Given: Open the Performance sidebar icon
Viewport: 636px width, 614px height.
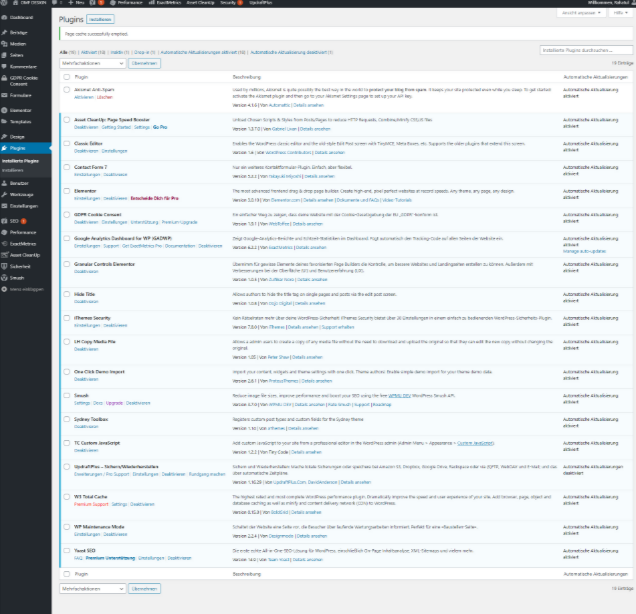Looking at the screenshot, I should pyautogui.click(x=4, y=232).
